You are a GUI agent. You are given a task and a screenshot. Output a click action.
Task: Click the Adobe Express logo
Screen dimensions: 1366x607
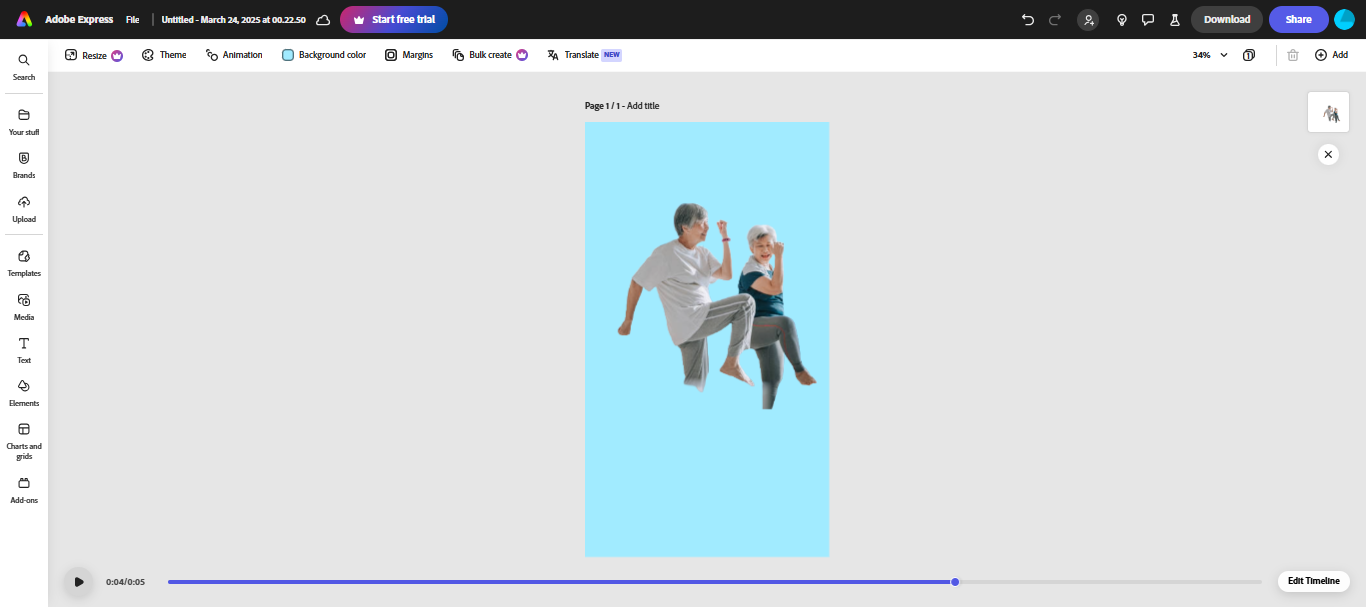pyautogui.click(x=24, y=19)
